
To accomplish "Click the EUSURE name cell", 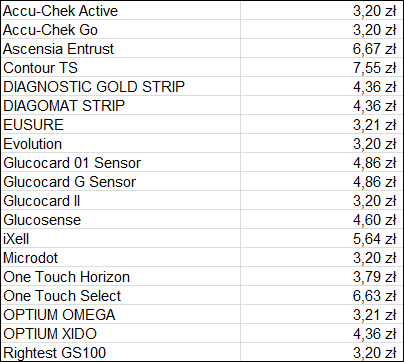I will point(121,125).
